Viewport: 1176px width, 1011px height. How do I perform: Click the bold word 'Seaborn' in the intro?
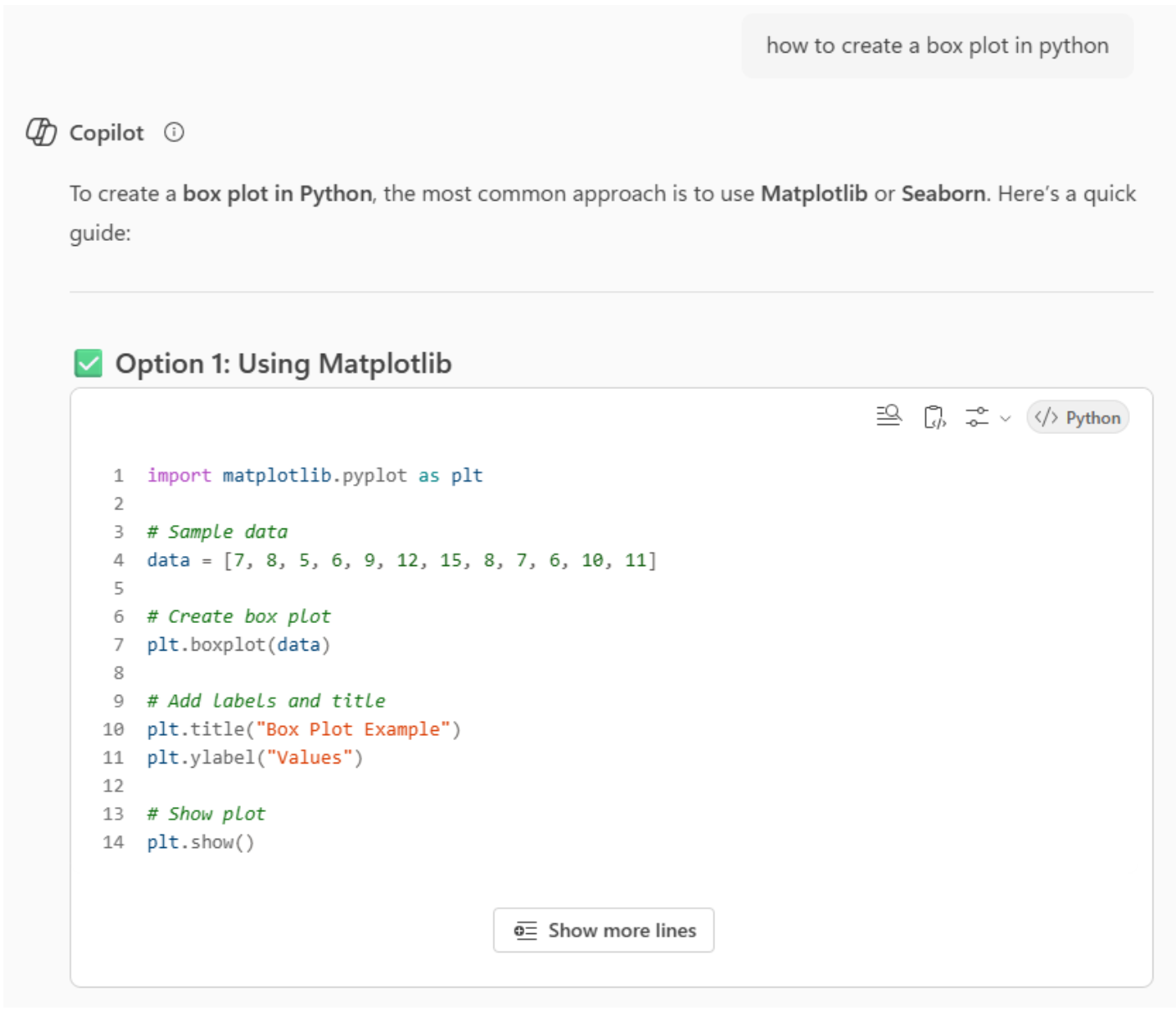[943, 194]
